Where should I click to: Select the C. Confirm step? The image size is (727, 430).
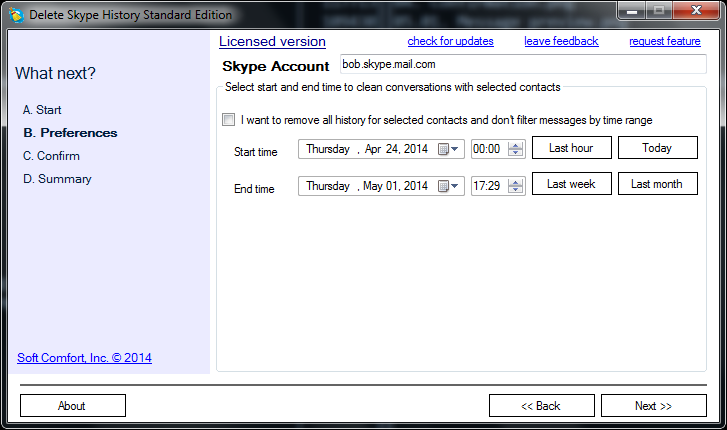click(51, 156)
